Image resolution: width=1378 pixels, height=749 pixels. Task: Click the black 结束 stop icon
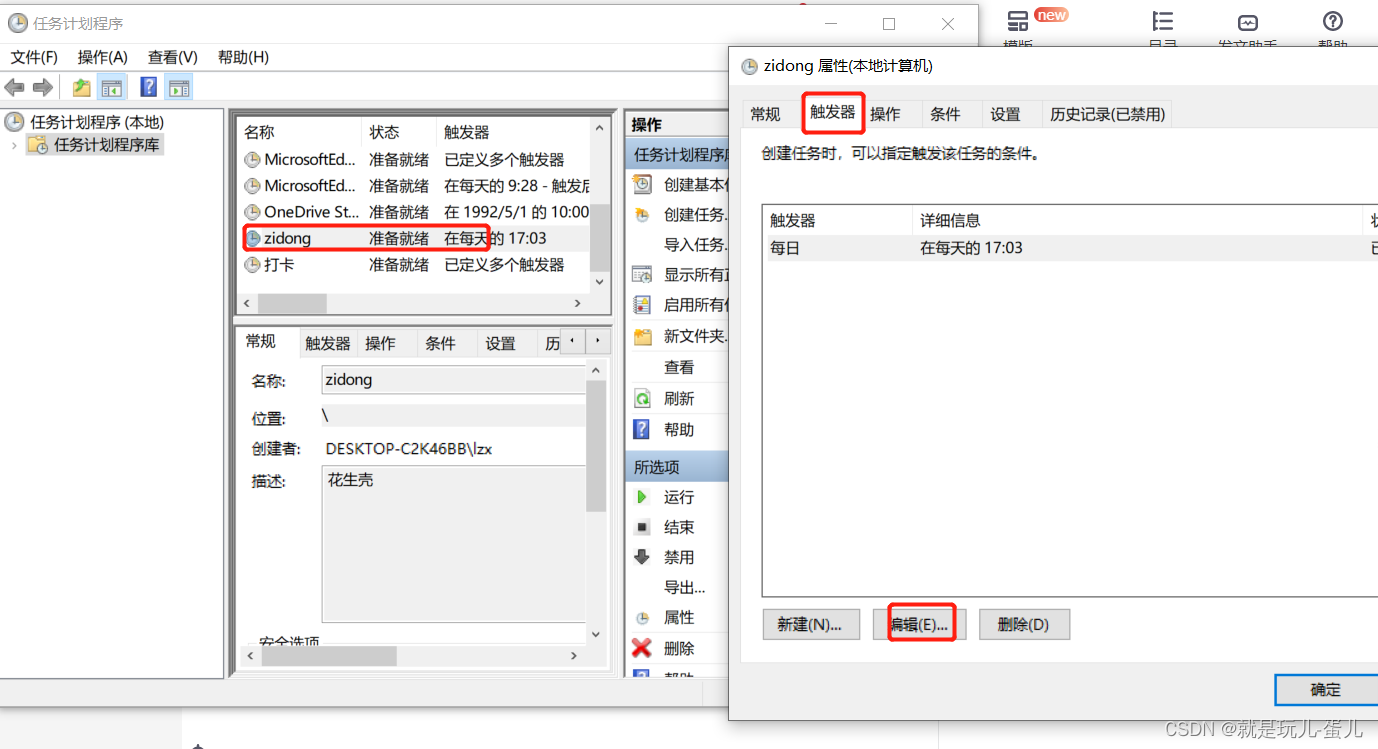click(643, 527)
